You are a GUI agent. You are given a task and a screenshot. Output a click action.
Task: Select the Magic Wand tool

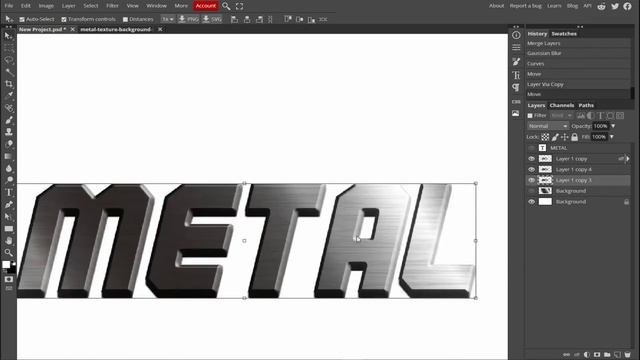[x=9, y=72]
